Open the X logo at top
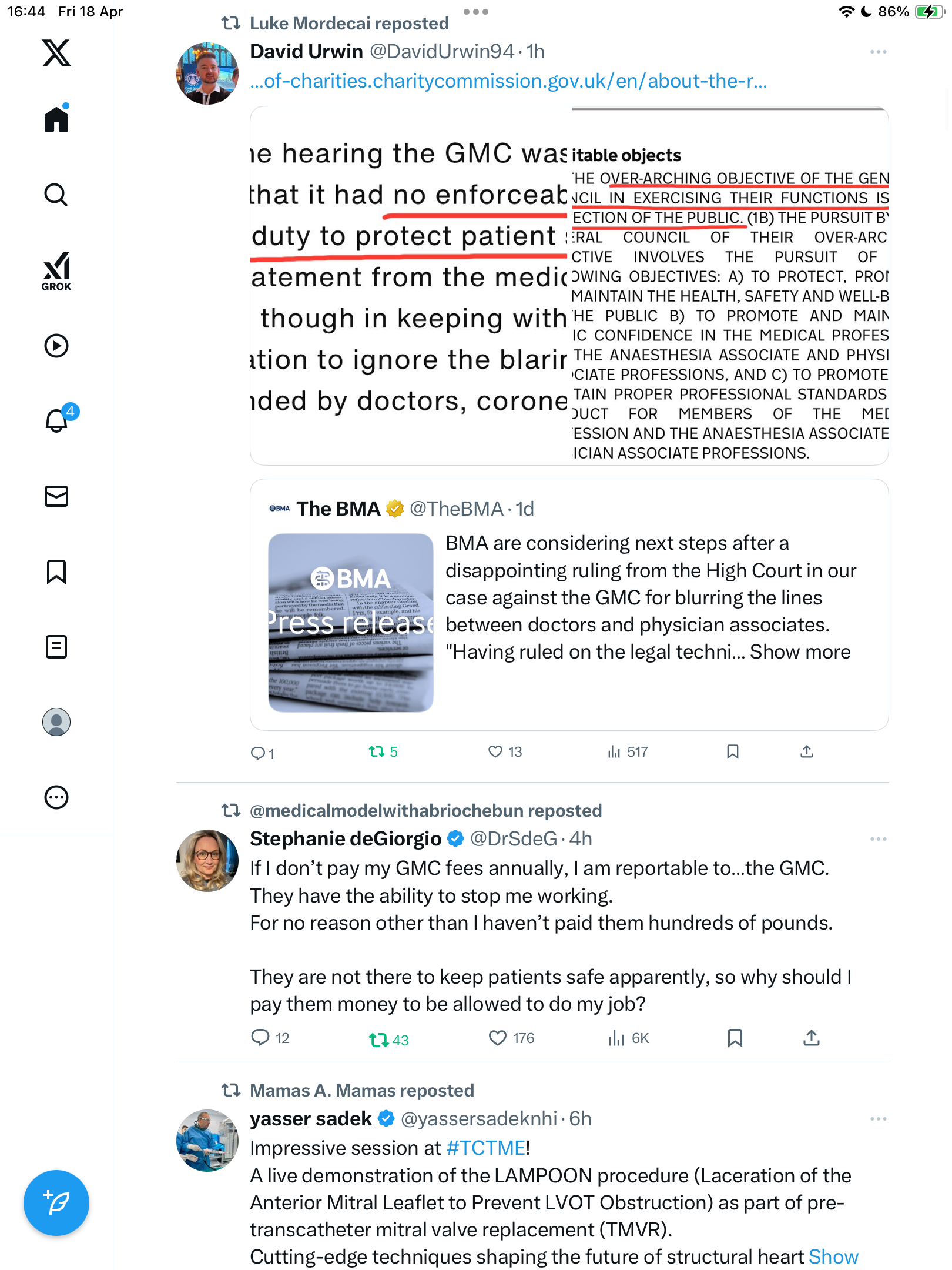 click(x=56, y=53)
